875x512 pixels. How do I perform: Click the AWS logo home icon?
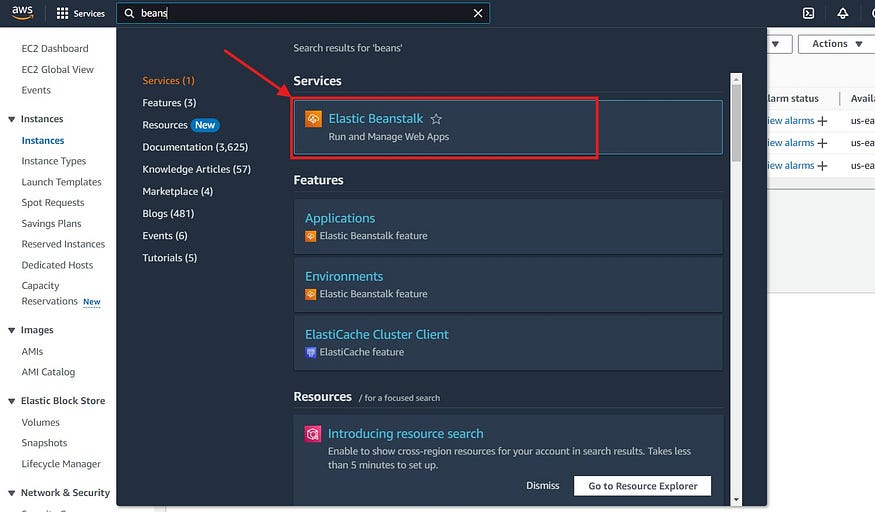22,13
